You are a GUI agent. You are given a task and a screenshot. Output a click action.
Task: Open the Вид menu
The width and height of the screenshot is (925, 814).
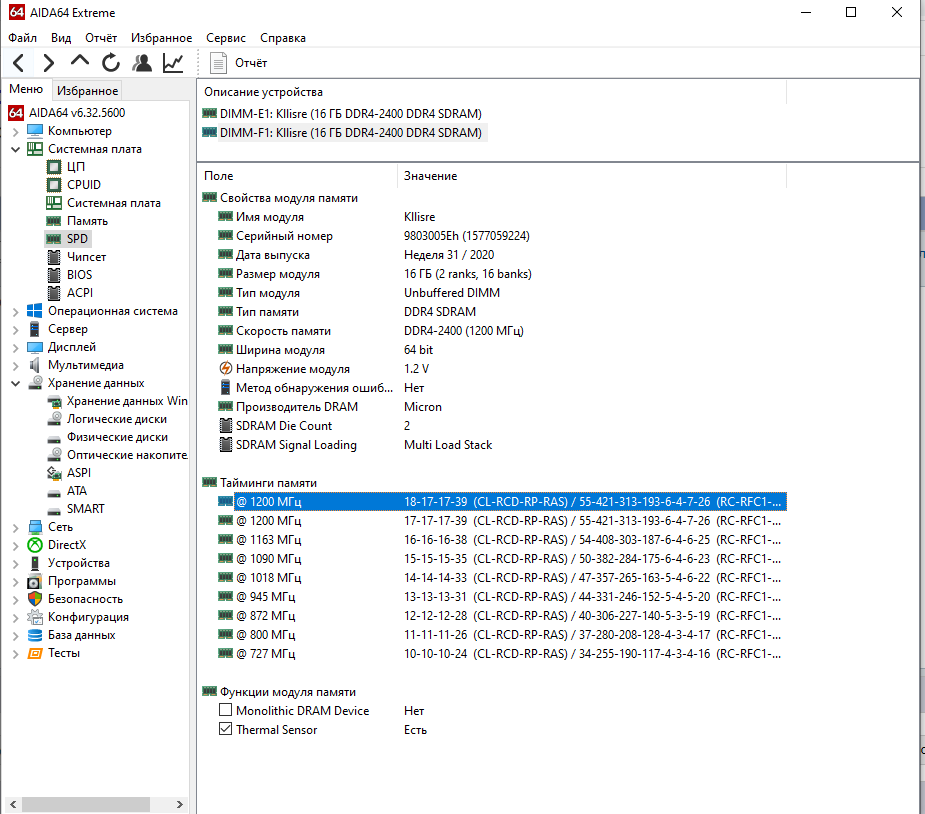pyautogui.click(x=61, y=38)
